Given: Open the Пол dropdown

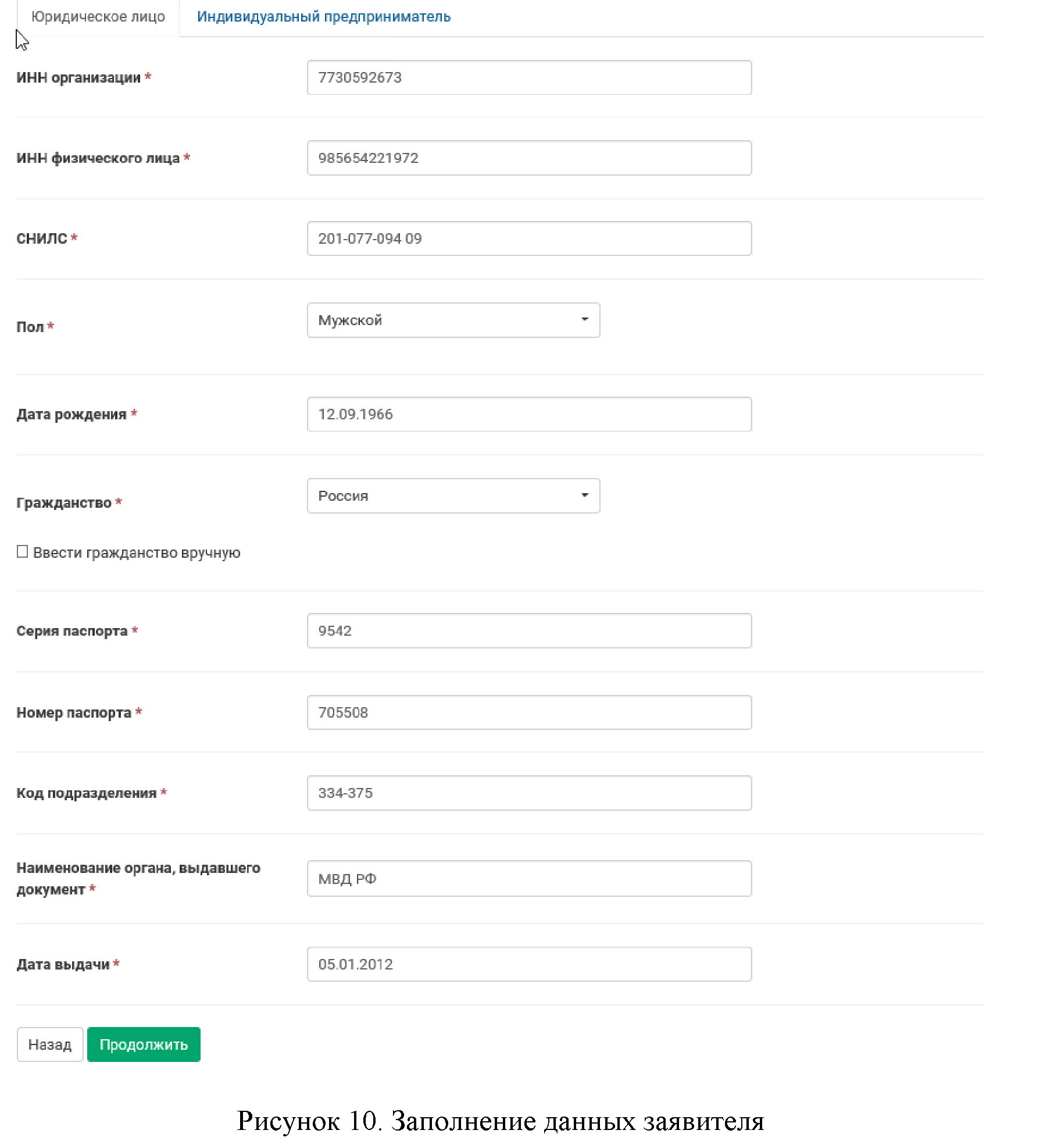Looking at the screenshot, I should [453, 320].
